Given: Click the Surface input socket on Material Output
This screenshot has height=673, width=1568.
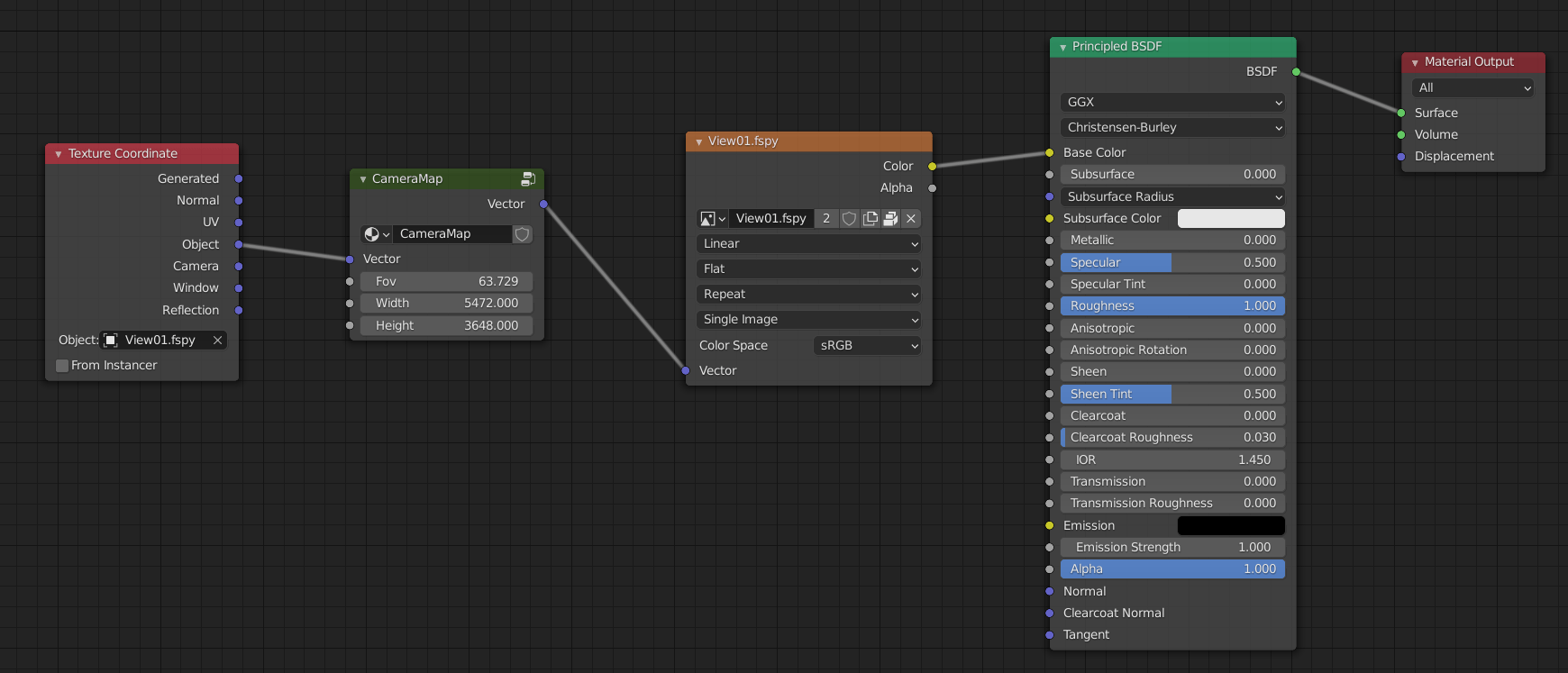Looking at the screenshot, I should tap(1401, 114).
